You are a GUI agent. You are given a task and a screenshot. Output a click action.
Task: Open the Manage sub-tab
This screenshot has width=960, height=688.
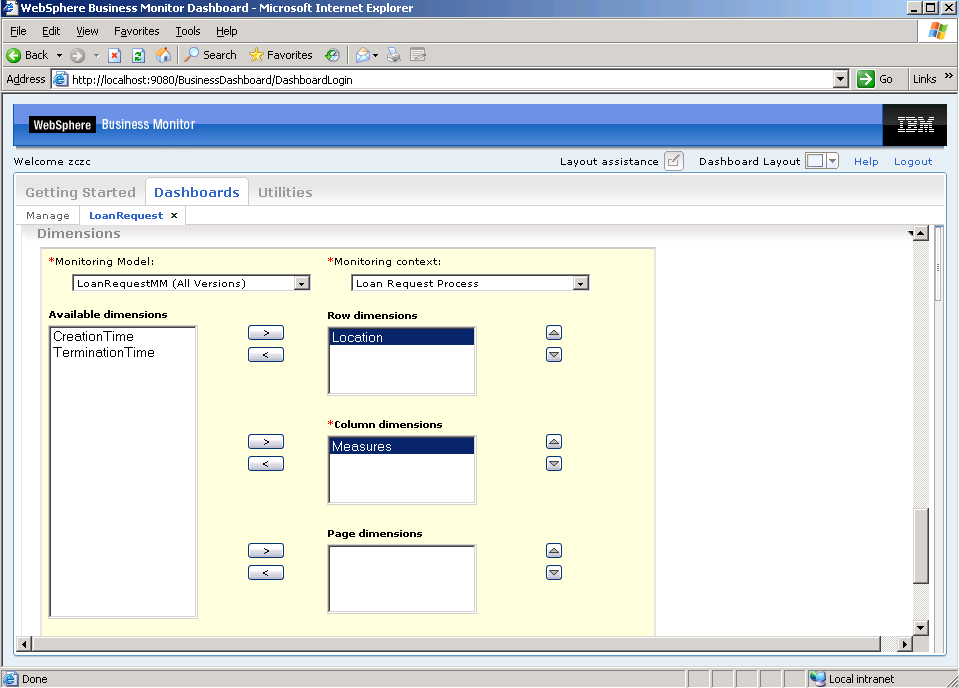[48, 215]
